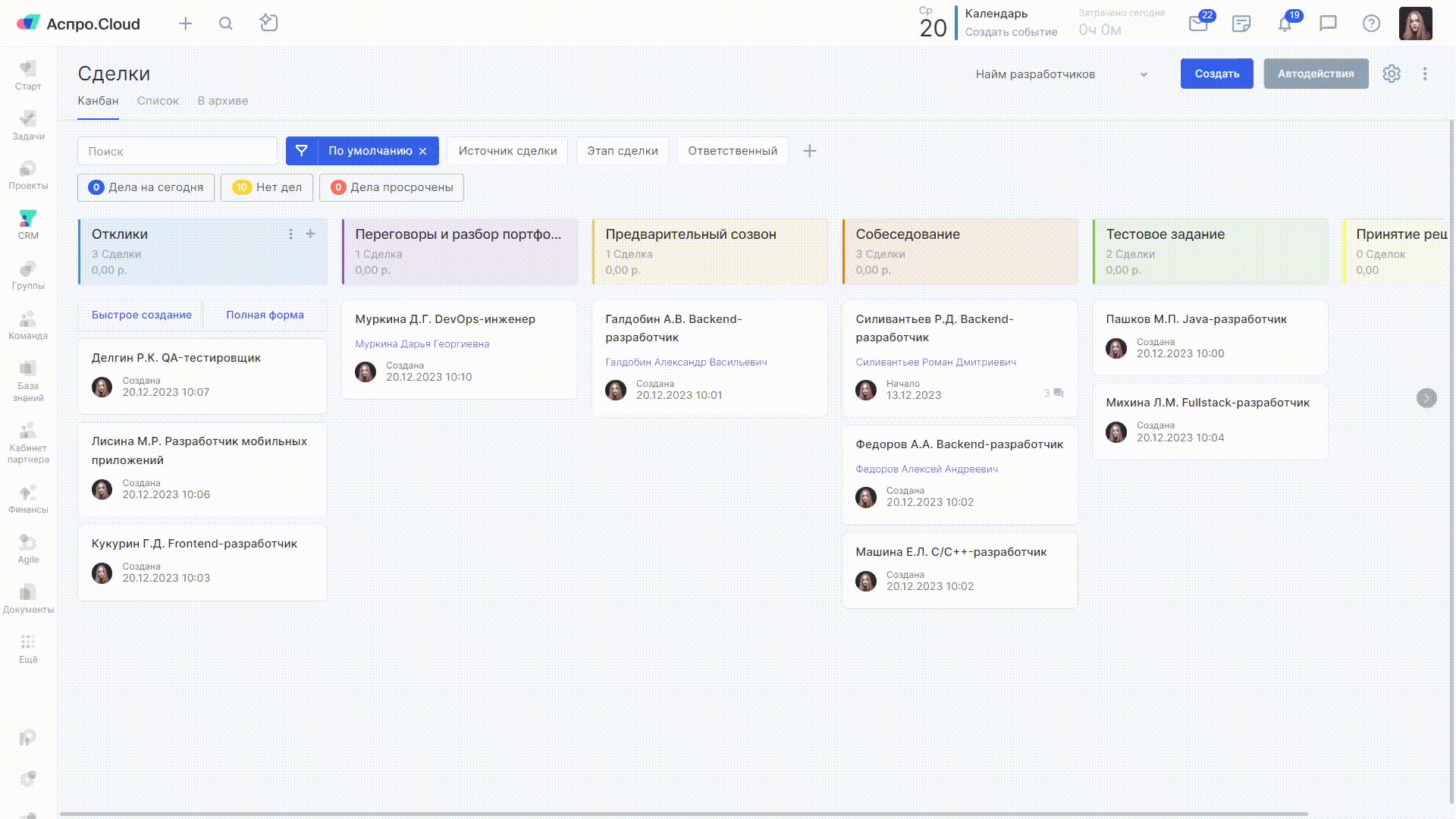Toggle the Нет дел filter chip

[267, 187]
